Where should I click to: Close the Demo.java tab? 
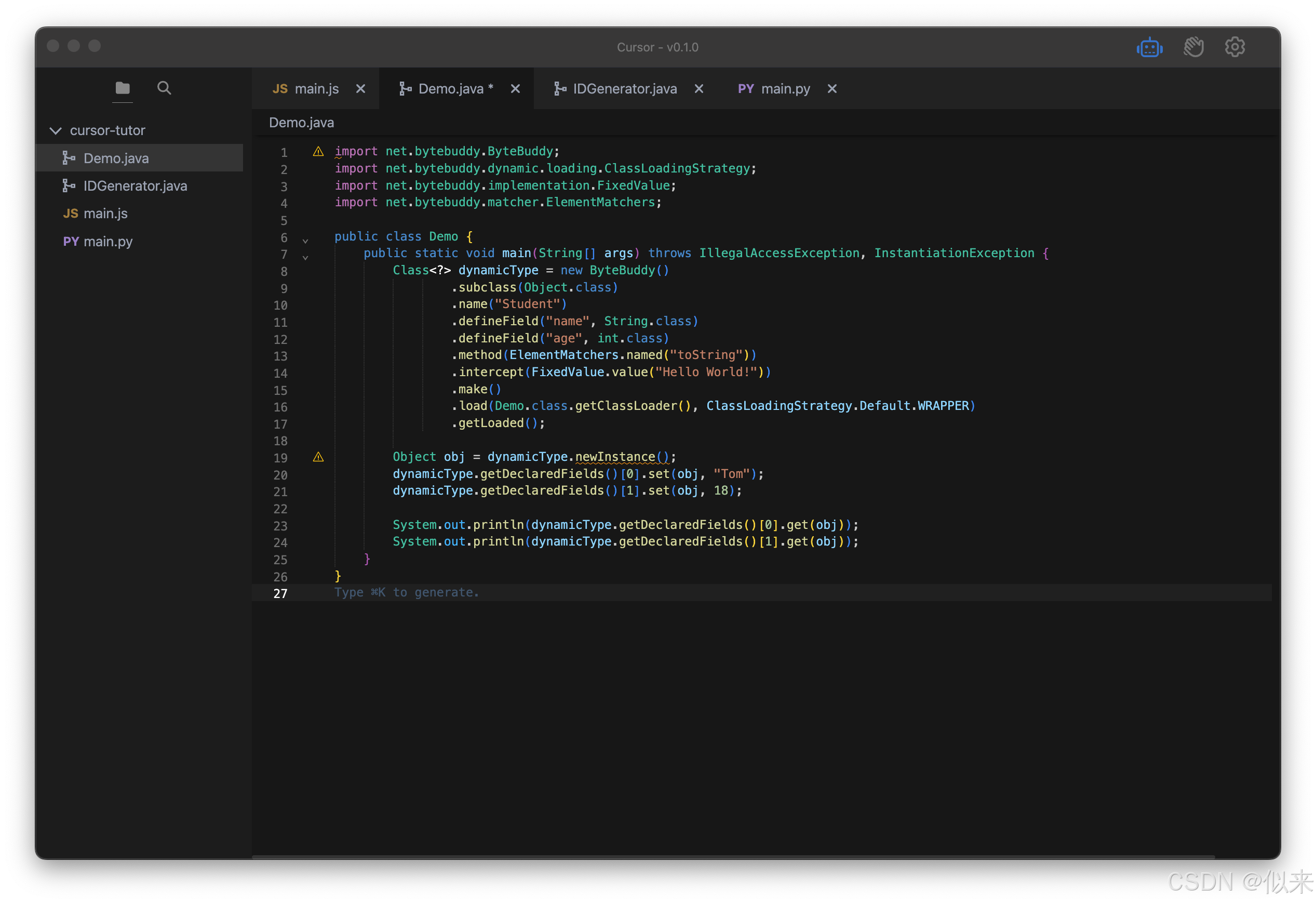[515, 89]
